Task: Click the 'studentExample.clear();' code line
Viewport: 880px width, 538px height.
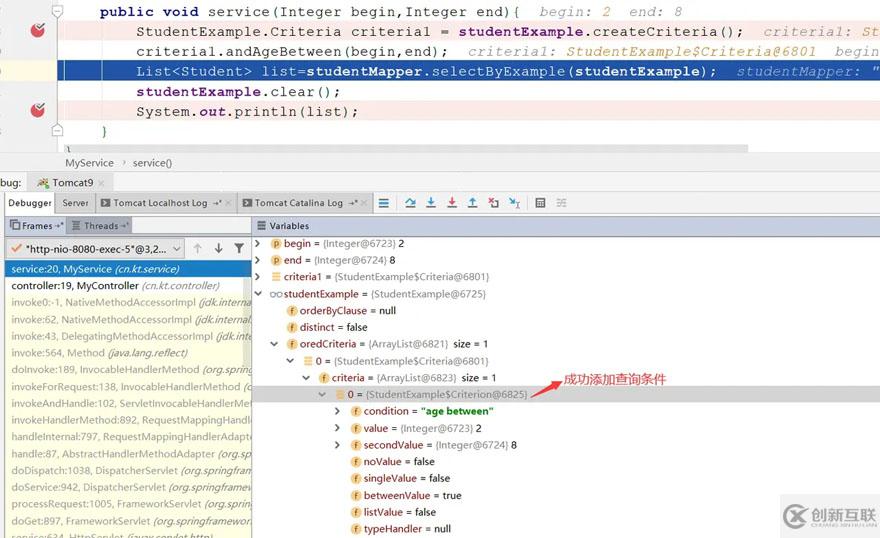Action: pos(237,91)
